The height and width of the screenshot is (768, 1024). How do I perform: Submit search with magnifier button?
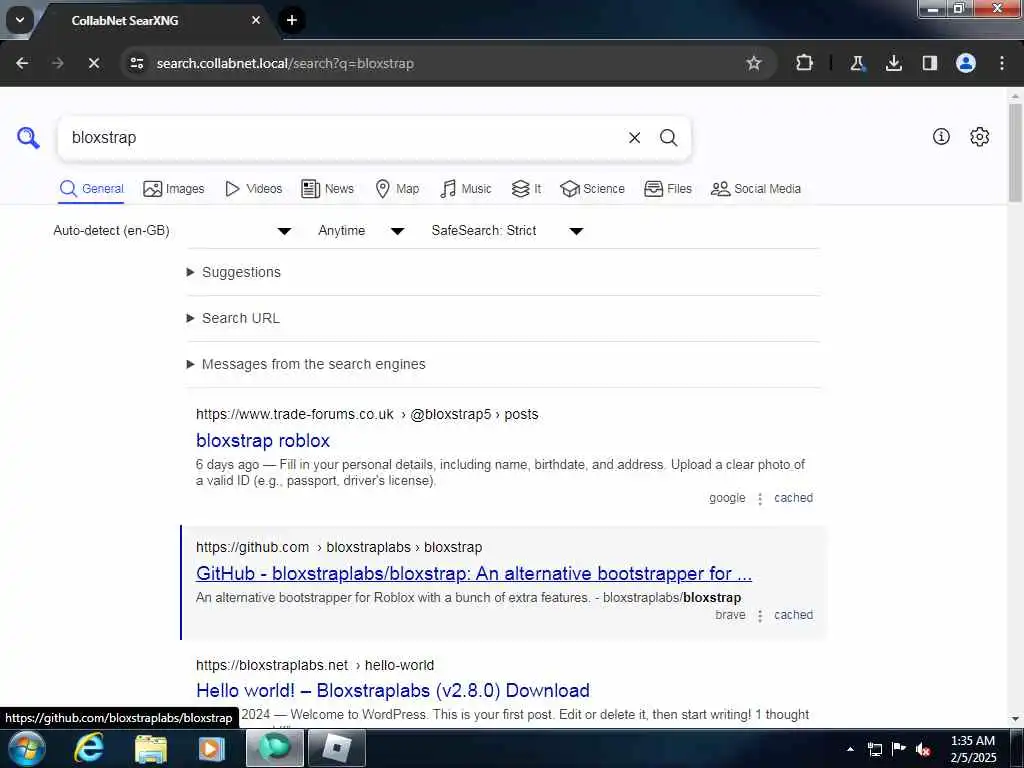(668, 138)
